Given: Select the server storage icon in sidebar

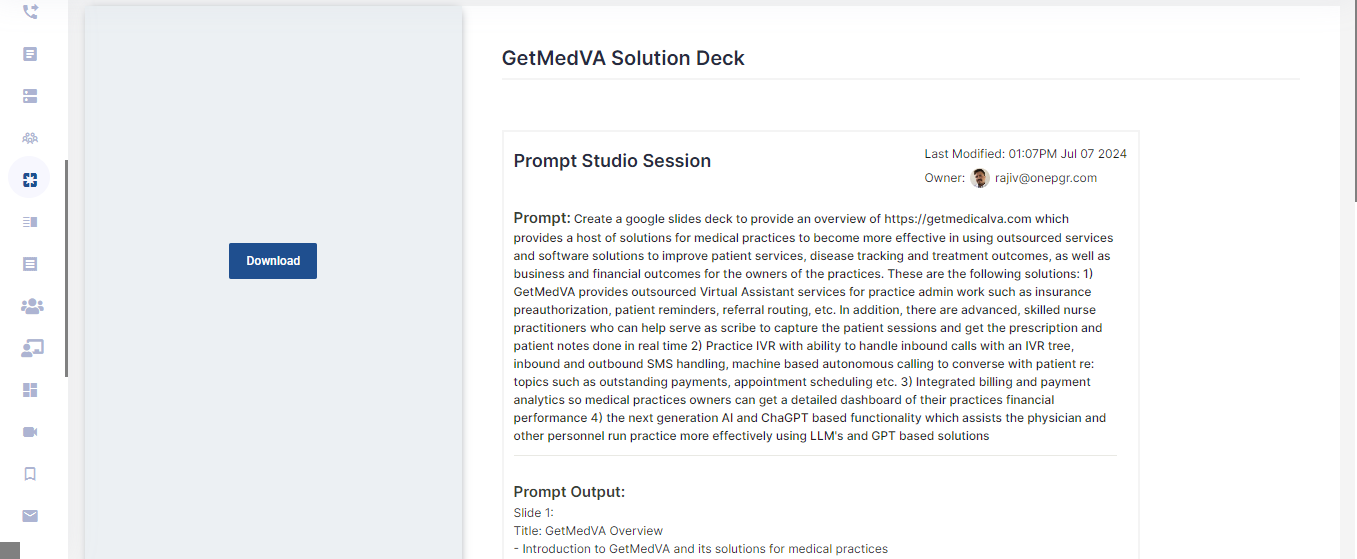Looking at the screenshot, I should [30, 96].
